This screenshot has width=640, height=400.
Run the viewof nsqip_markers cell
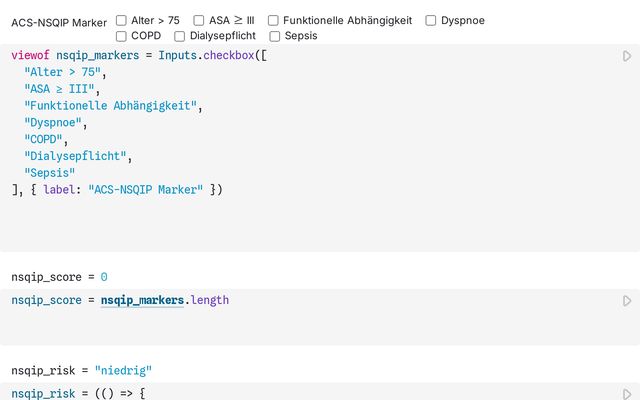click(x=627, y=57)
